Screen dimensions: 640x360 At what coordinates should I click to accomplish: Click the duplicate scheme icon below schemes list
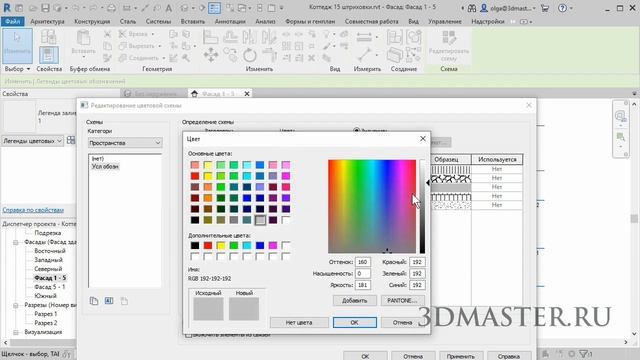click(x=94, y=301)
